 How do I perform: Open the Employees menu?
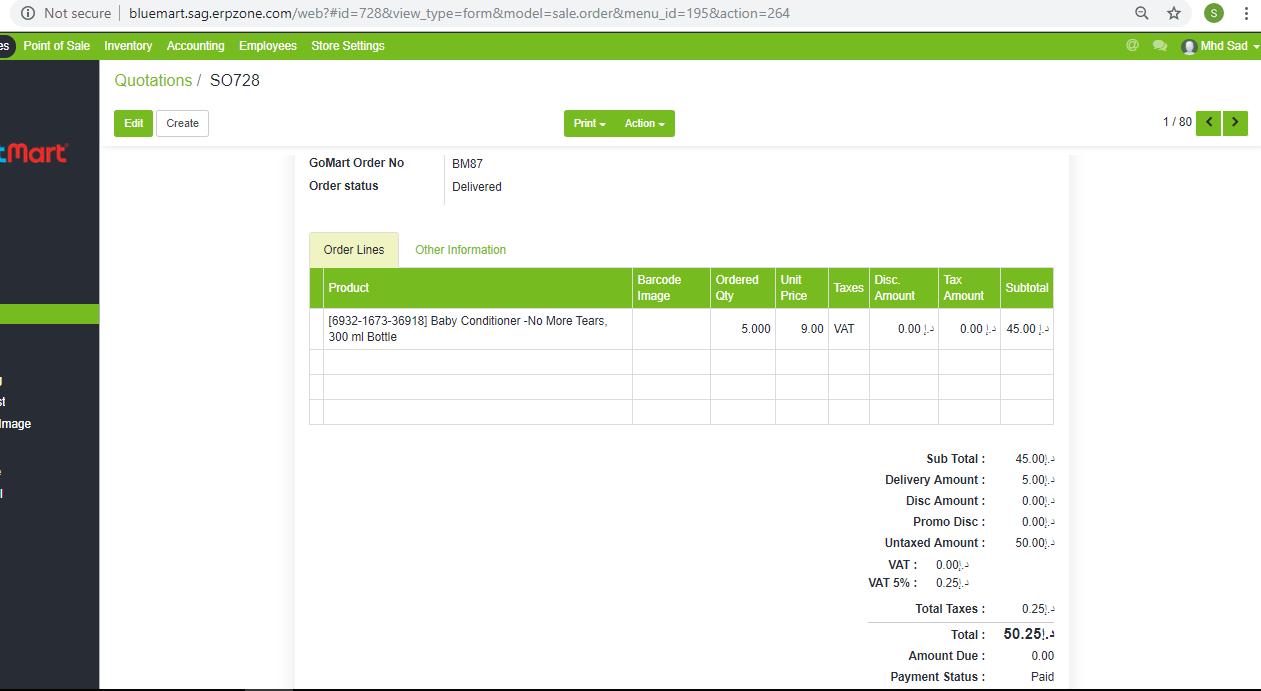[x=268, y=46]
